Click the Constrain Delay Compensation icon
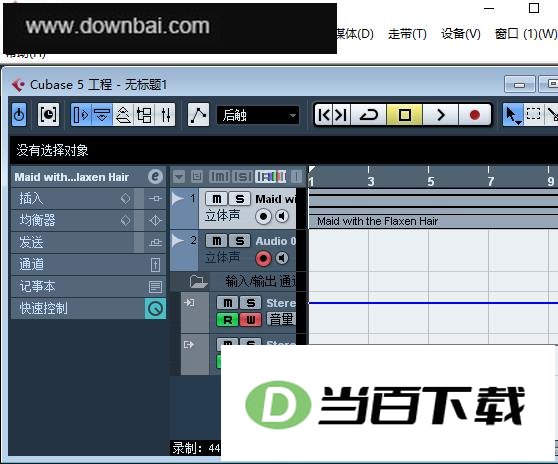 click(x=48, y=115)
